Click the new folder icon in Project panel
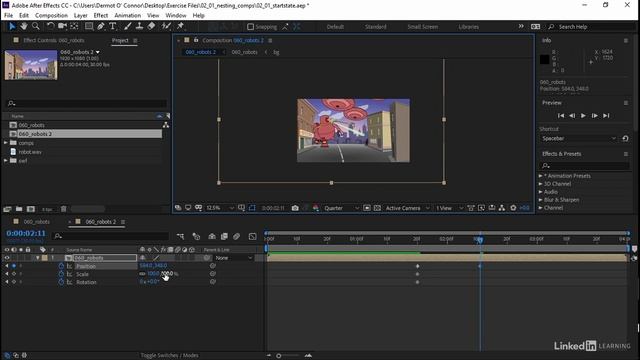Image resolution: width=640 pixels, height=360 pixels. pos(19,209)
